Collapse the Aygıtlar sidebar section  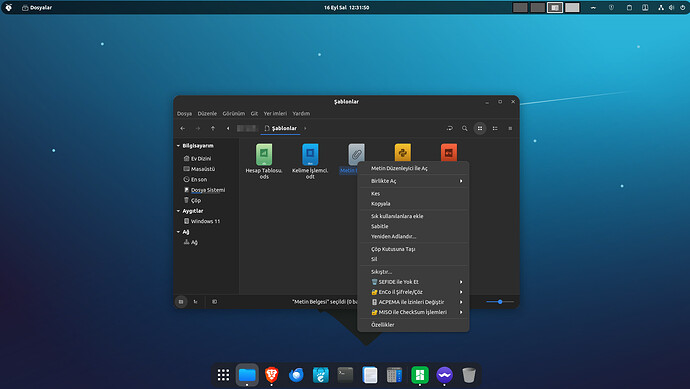[x=178, y=211]
